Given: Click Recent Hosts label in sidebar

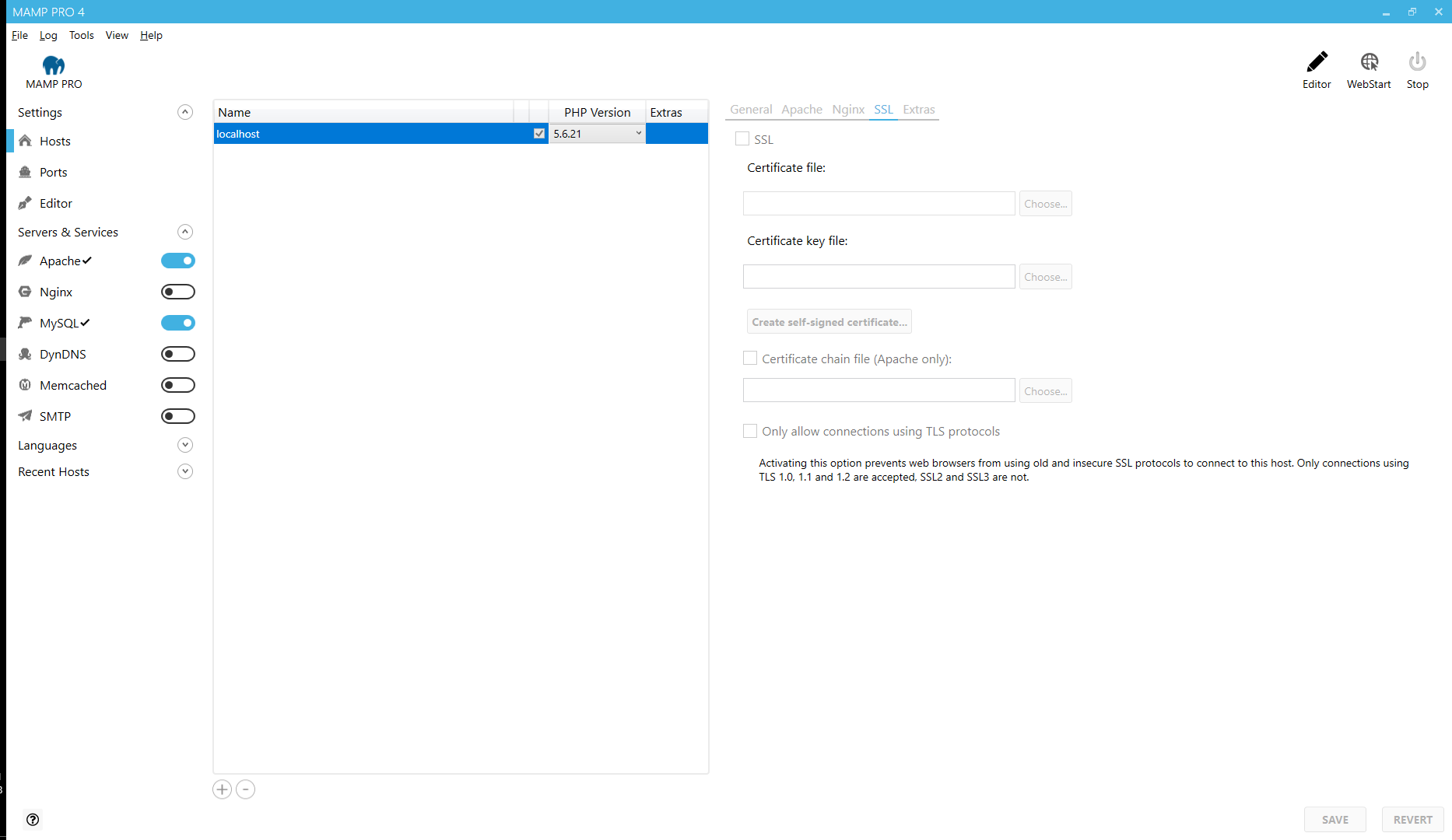Looking at the screenshot, I should point(54,471).
